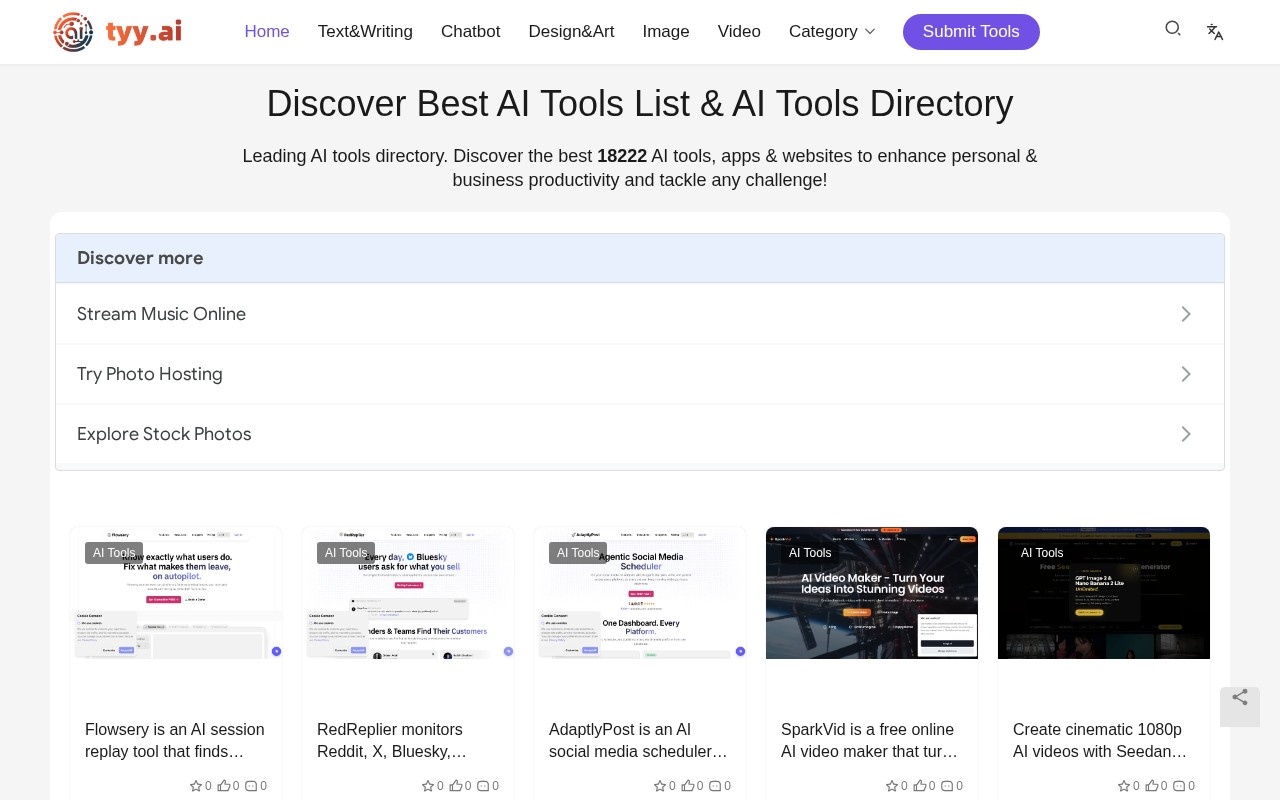Click thumbs-up on the RedReplier card

tap(455, 786)
